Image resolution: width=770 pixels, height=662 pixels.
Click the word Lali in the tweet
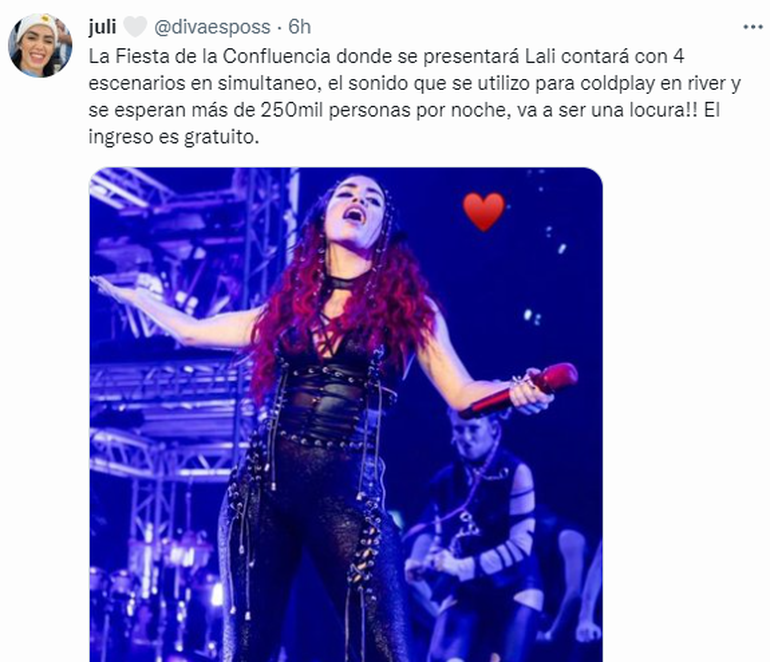541,56
